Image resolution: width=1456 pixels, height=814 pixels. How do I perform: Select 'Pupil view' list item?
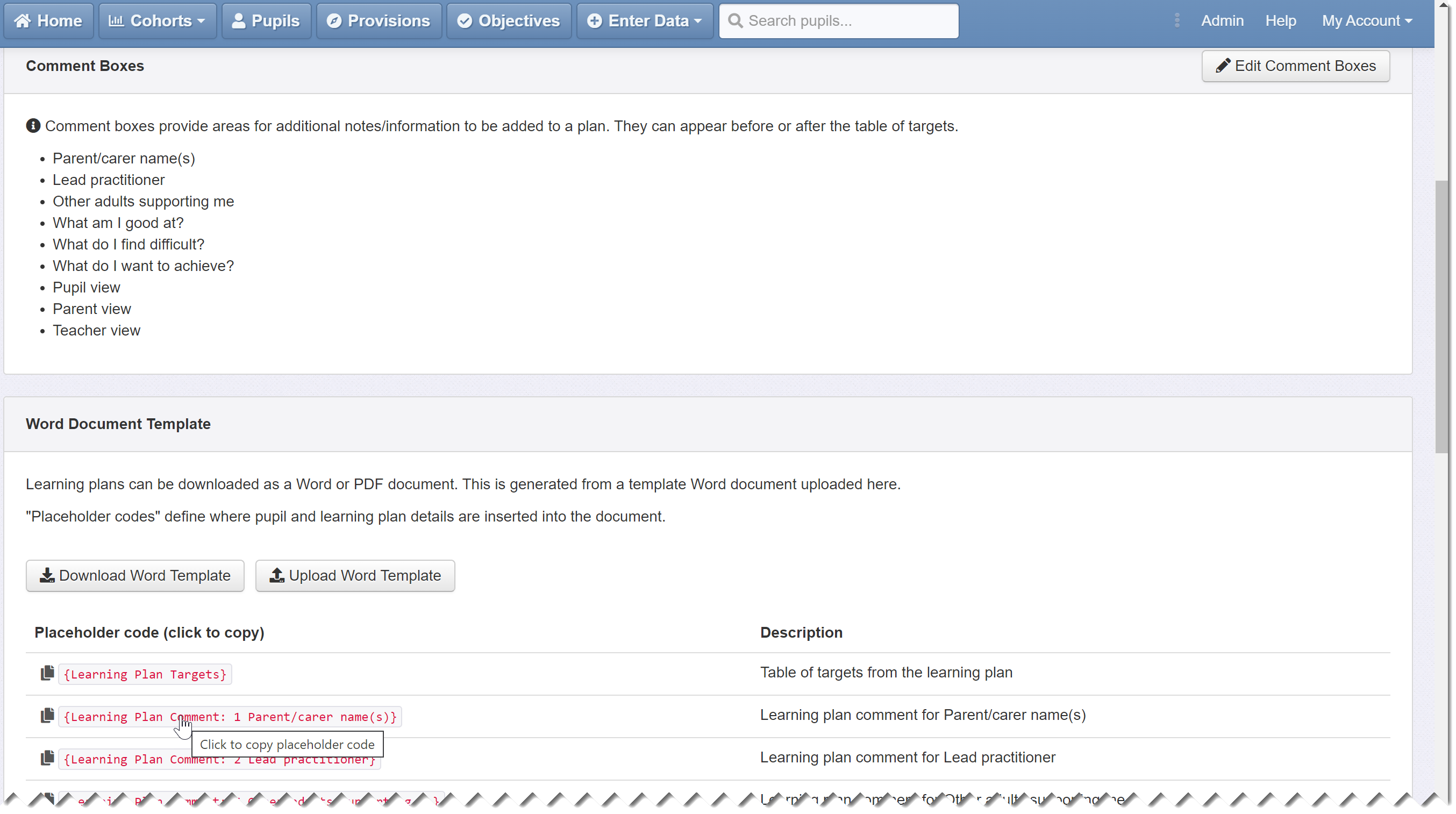tap(87, 287)
